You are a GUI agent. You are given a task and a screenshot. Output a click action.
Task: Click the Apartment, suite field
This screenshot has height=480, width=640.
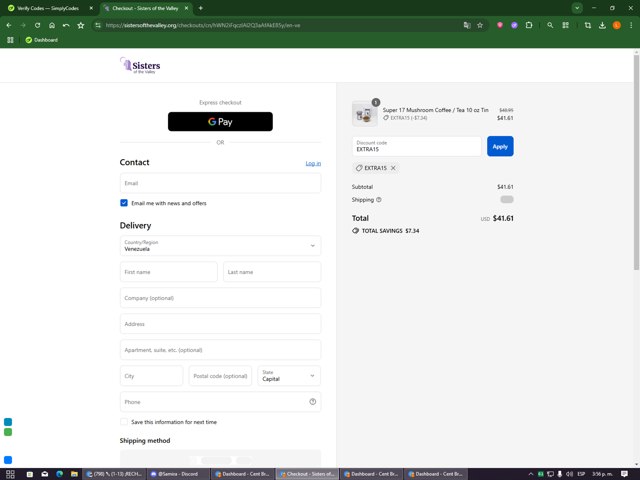[220, 350]
